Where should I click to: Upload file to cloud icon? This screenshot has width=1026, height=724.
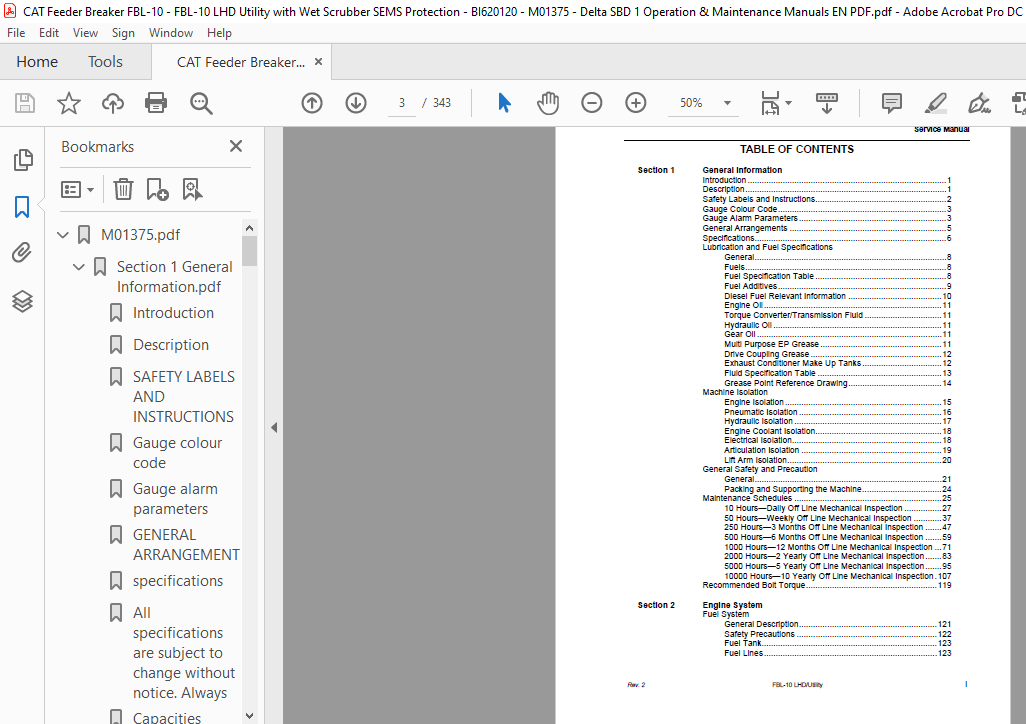pyautogui.click(x=113, y=103)
